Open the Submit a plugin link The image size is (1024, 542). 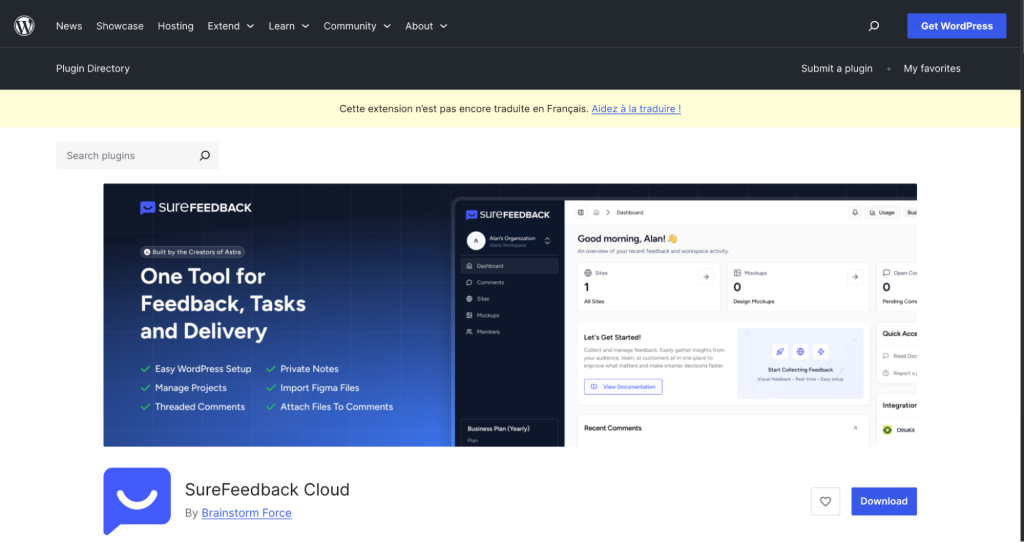tap(836, 69)
